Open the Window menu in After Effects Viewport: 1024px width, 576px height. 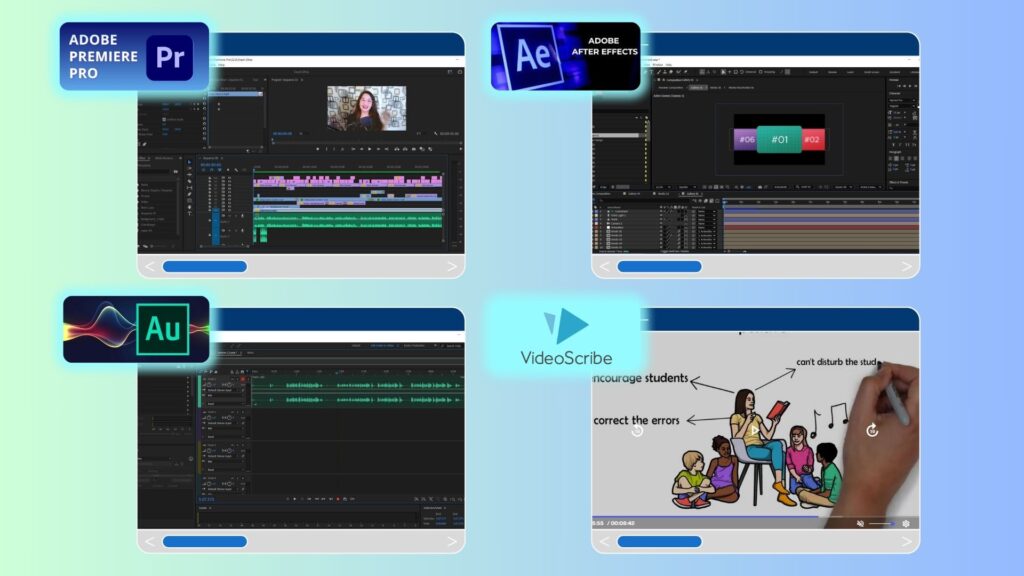(x=657, y=65)
